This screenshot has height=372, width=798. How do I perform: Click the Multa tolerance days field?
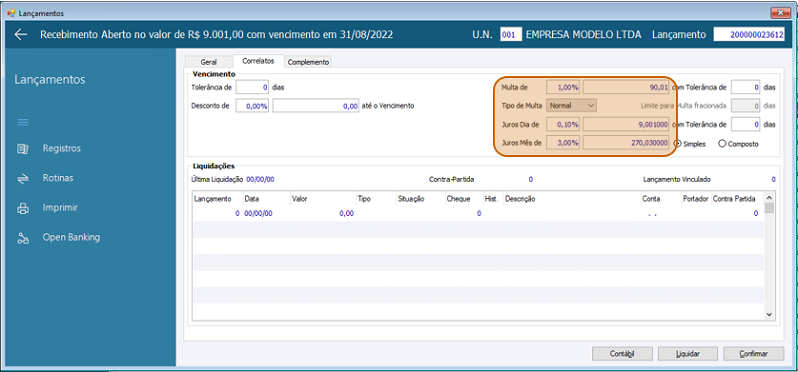pyautogui.click(x=746, y=87)
